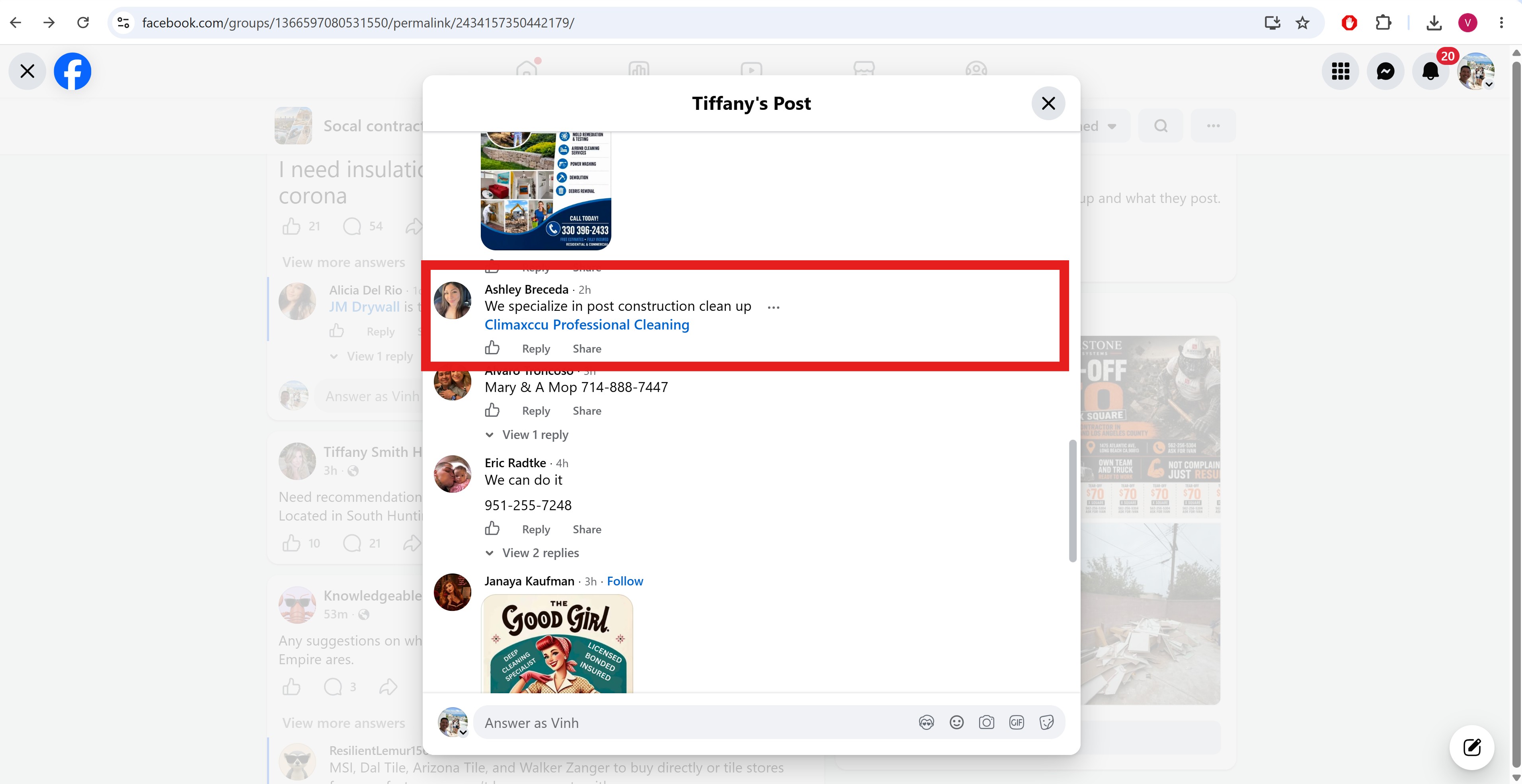Viewport: 1522px width, 784px height.
Task: Share the Mary & A Mop comment
Action: pyautogui.click(x=587, y=411)
